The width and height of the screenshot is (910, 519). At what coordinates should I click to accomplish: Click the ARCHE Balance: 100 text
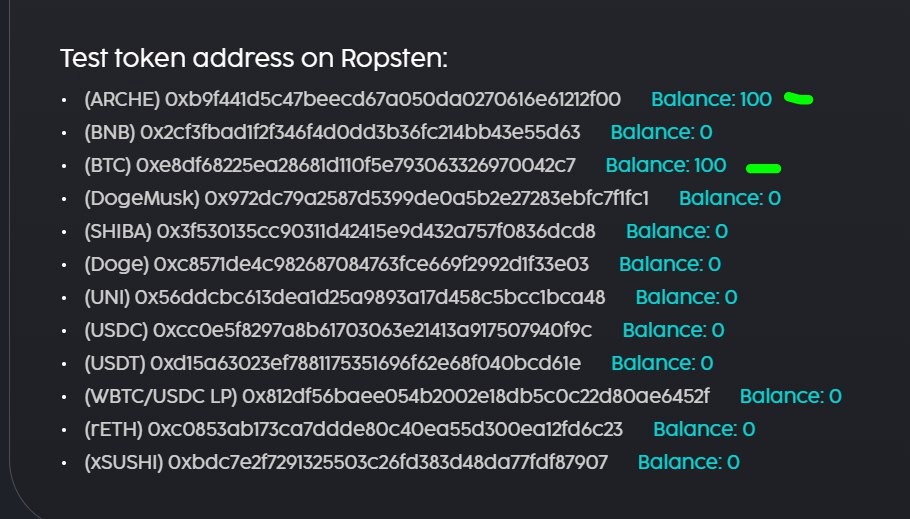pos(711,99)
